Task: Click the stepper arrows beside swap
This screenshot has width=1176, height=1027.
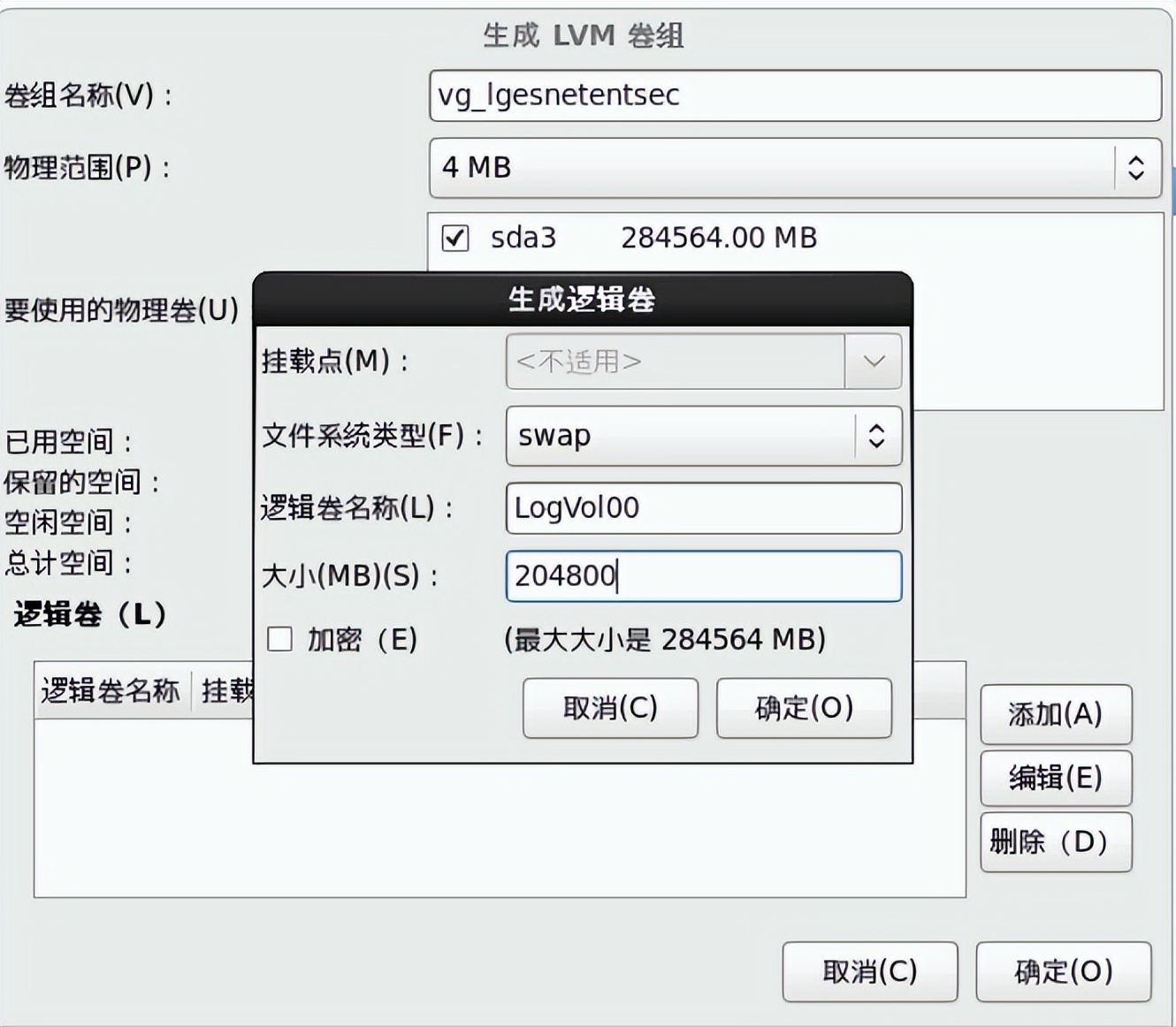Action: (876, 435)
